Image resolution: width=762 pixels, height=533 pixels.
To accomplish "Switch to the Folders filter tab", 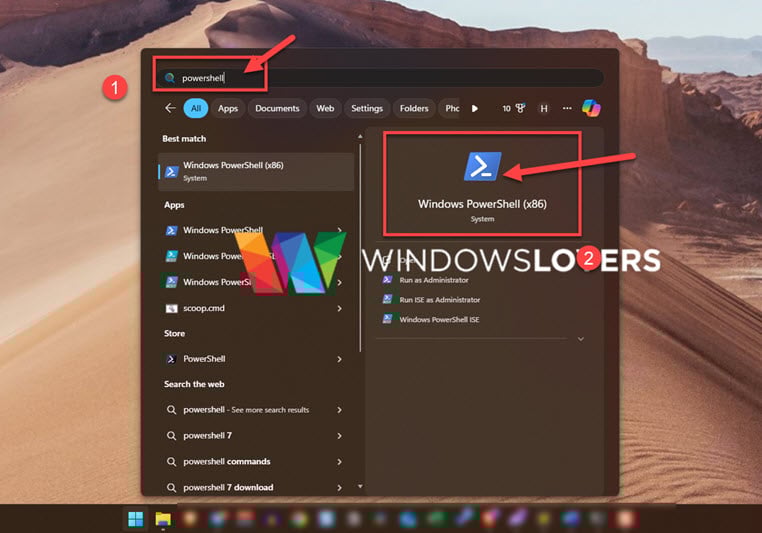I will point(414,108).
